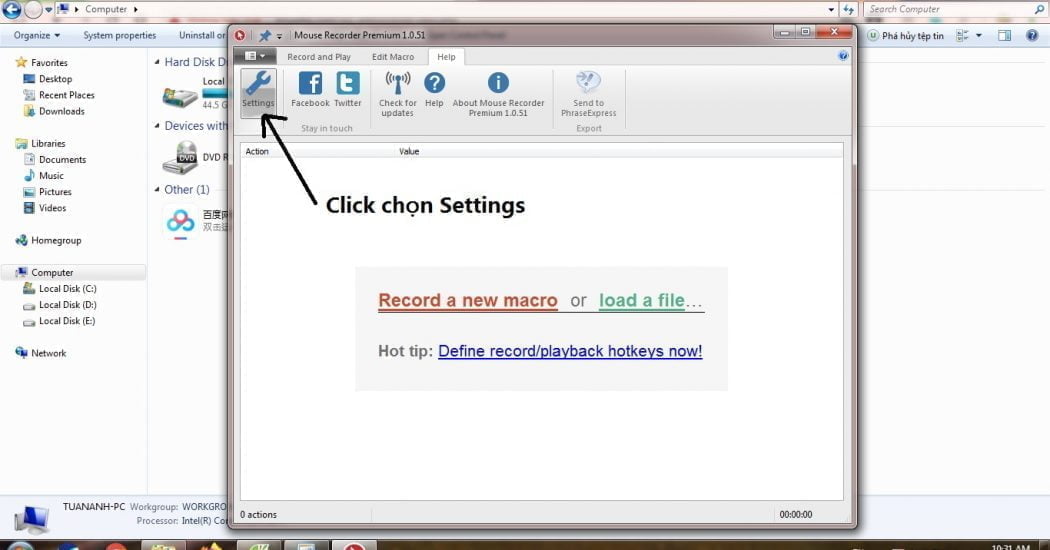This screenshot has width=1050, height=550.
Task: Select Libraries in the navigation pane
Action: point(48,143)
